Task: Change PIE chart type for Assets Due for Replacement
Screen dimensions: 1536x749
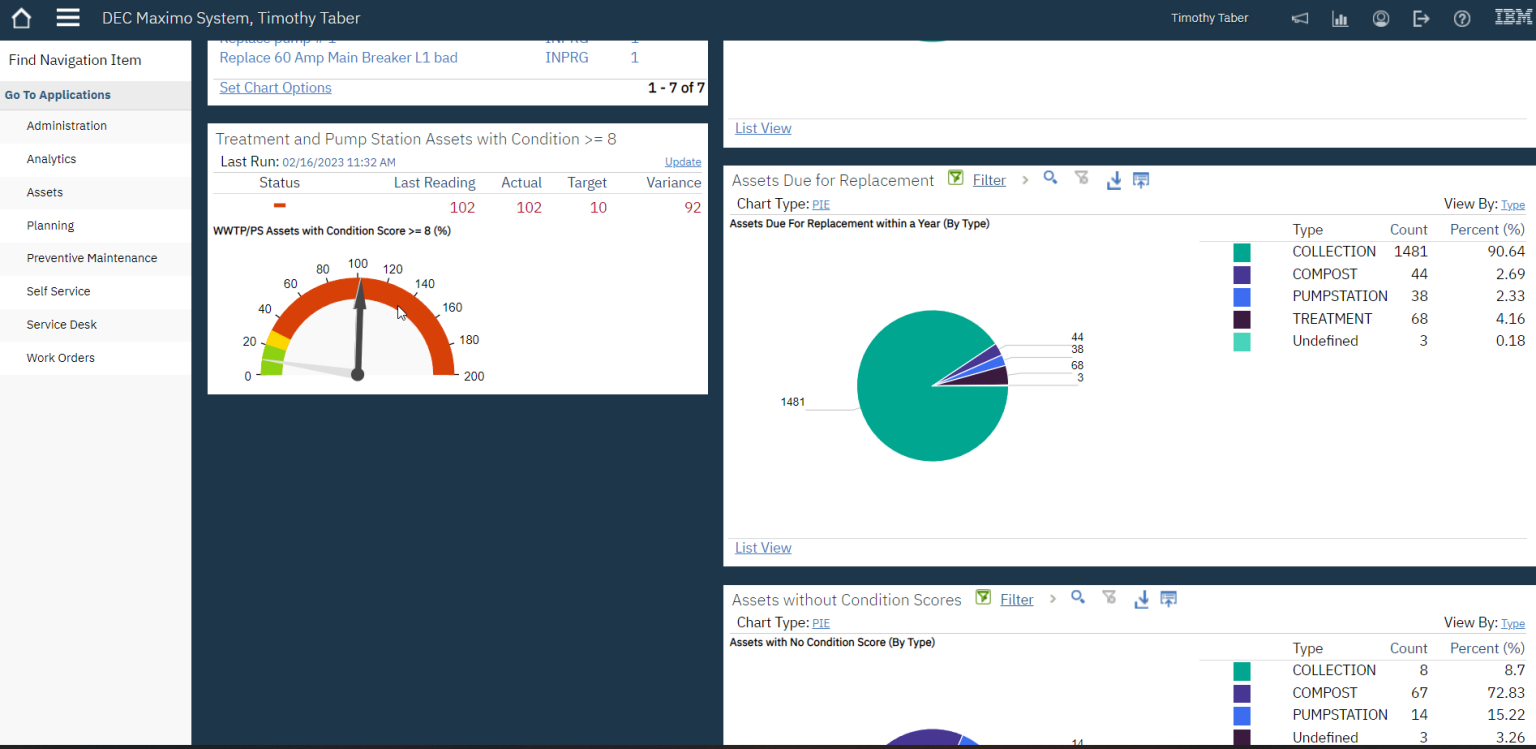Action: click(x=821, y=204)
